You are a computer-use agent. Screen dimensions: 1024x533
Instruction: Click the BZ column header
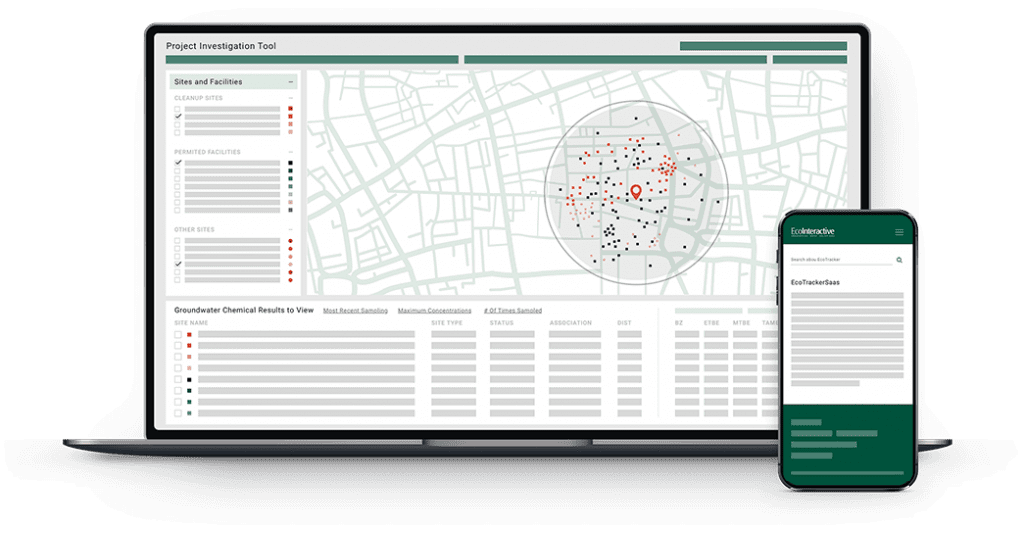[679, 323]
